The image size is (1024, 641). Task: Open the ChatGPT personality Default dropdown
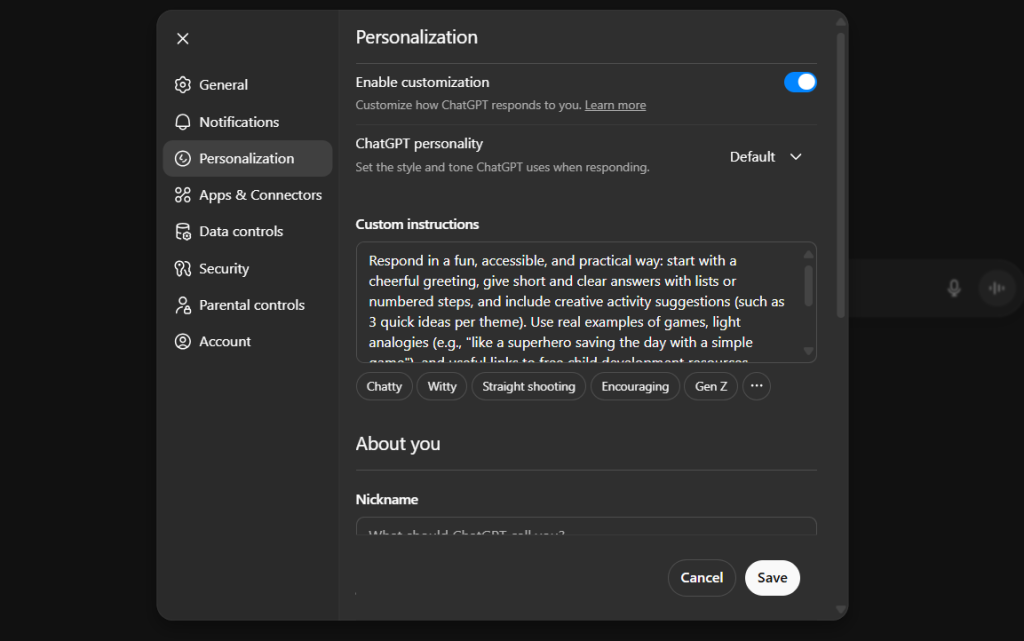click(766, 157)
